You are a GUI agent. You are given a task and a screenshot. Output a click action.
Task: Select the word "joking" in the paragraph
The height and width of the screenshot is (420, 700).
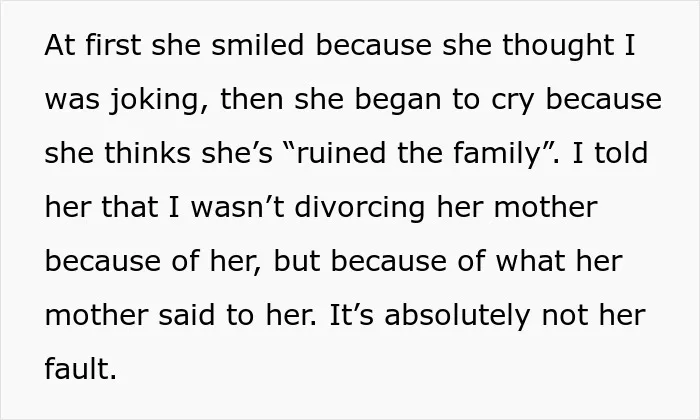[x=155, y=100]
